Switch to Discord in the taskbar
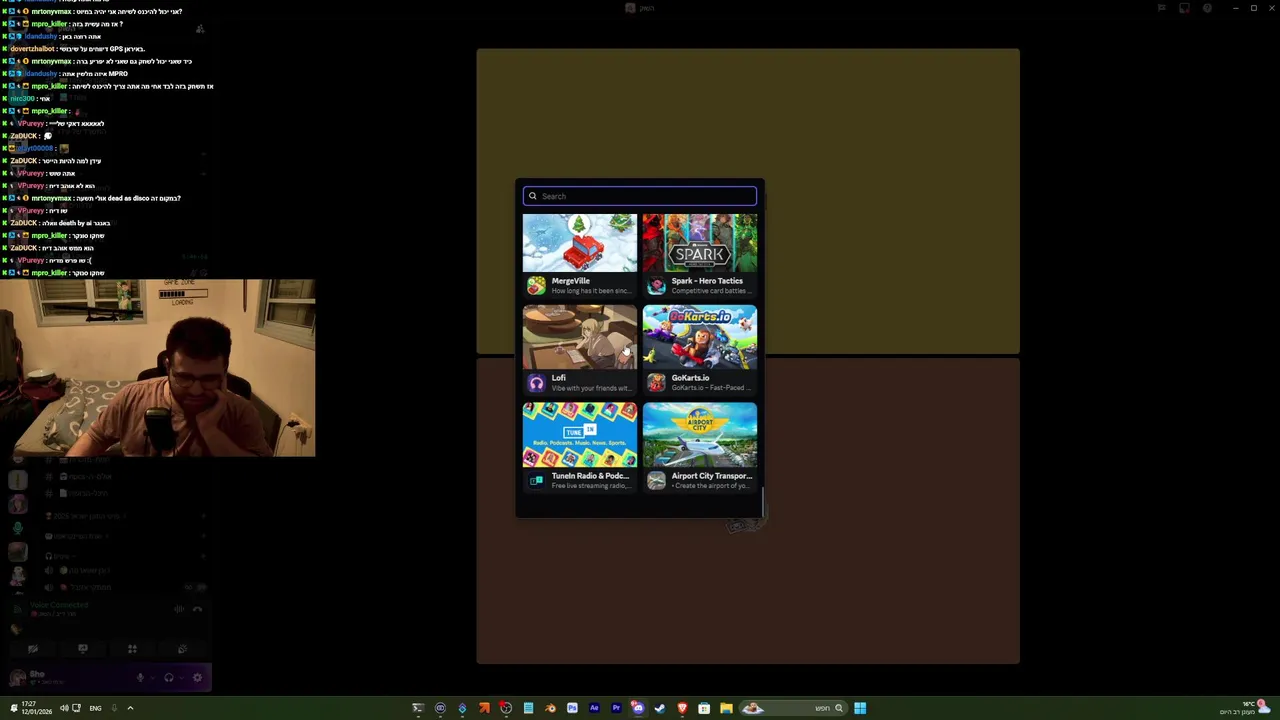This screenshot has width=1280, height=720. point(638,708)
